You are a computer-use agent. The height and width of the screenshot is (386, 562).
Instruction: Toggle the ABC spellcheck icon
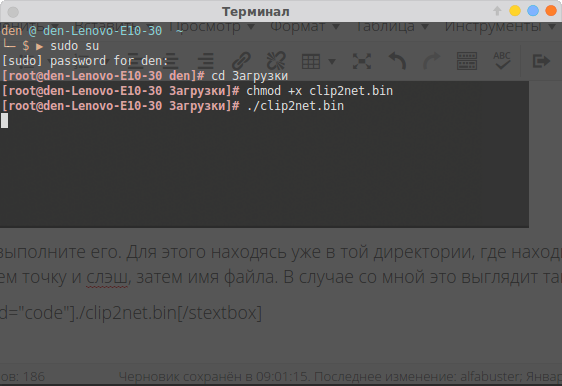[x=502, y=61]
